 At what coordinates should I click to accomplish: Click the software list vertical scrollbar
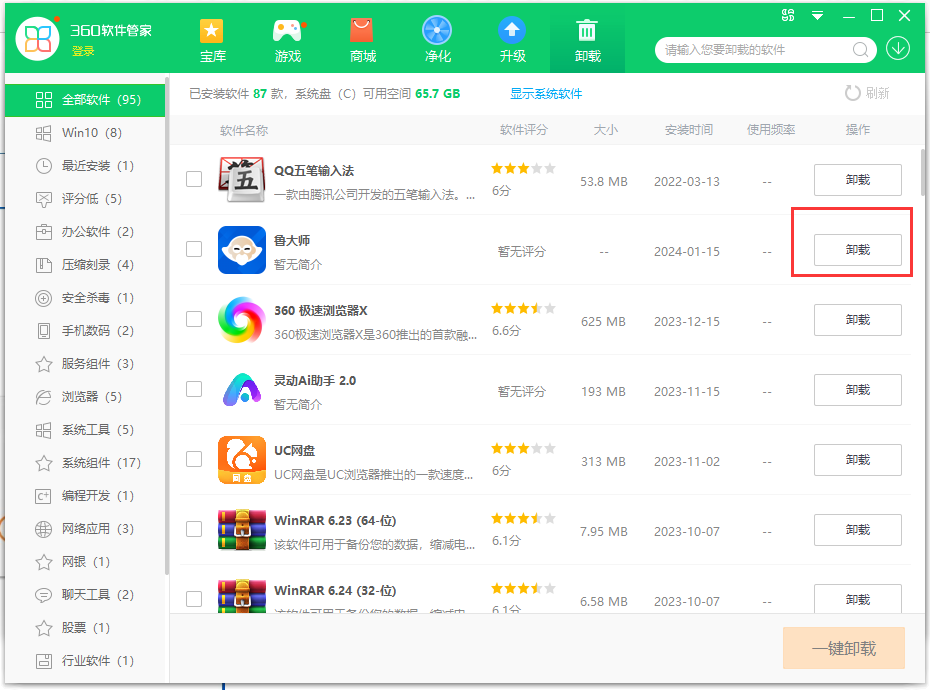922,172
